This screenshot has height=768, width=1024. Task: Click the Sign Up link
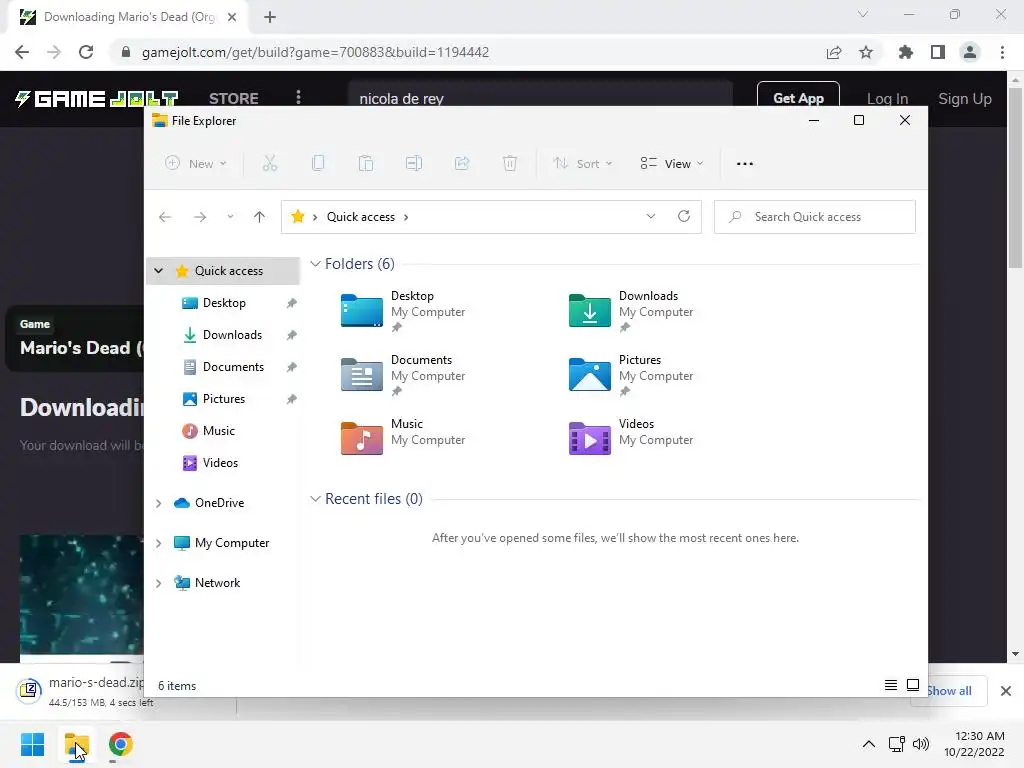pyautogui.click(x=965, y=99)
